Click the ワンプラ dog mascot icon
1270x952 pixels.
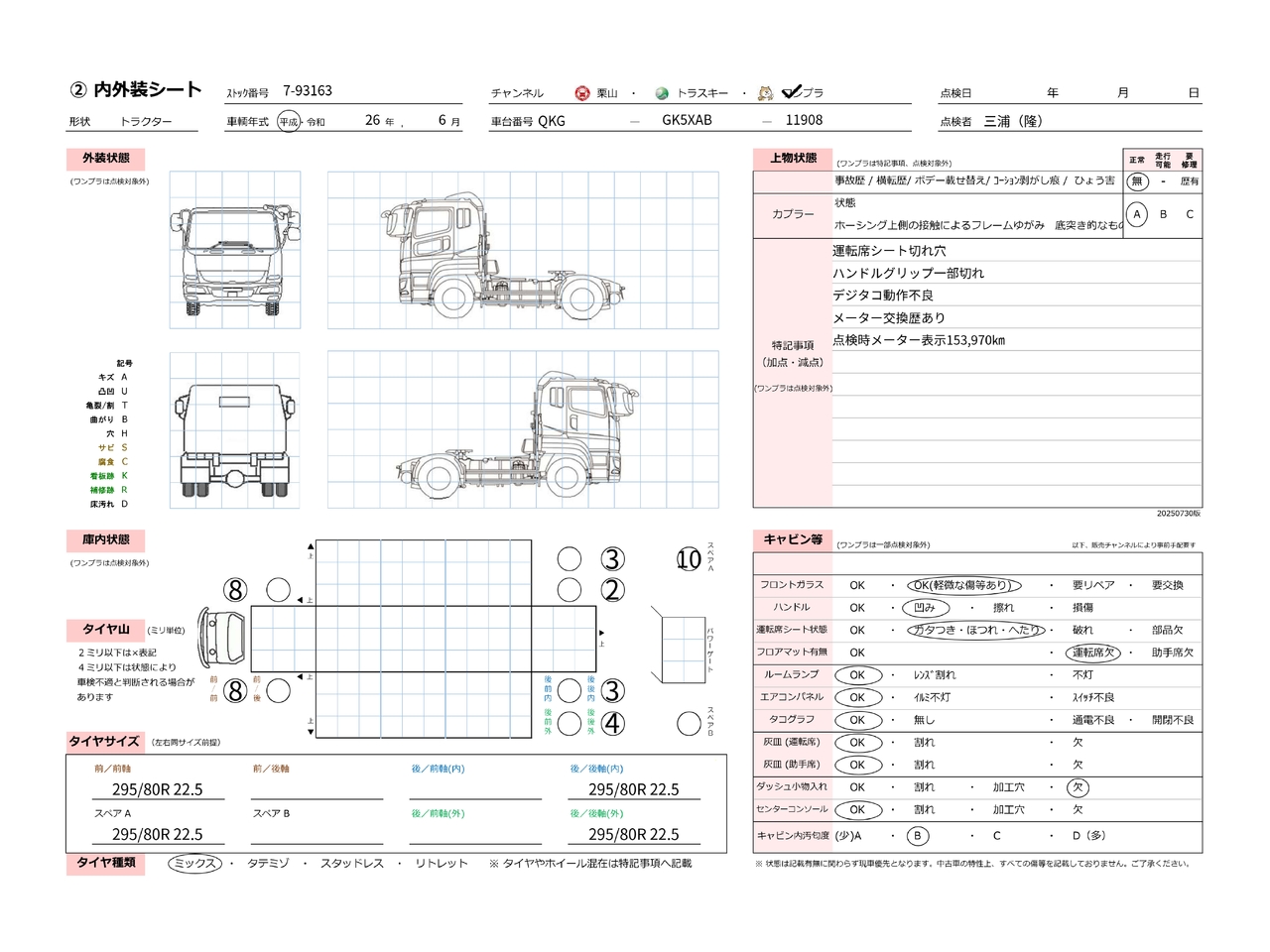(765, 92)
